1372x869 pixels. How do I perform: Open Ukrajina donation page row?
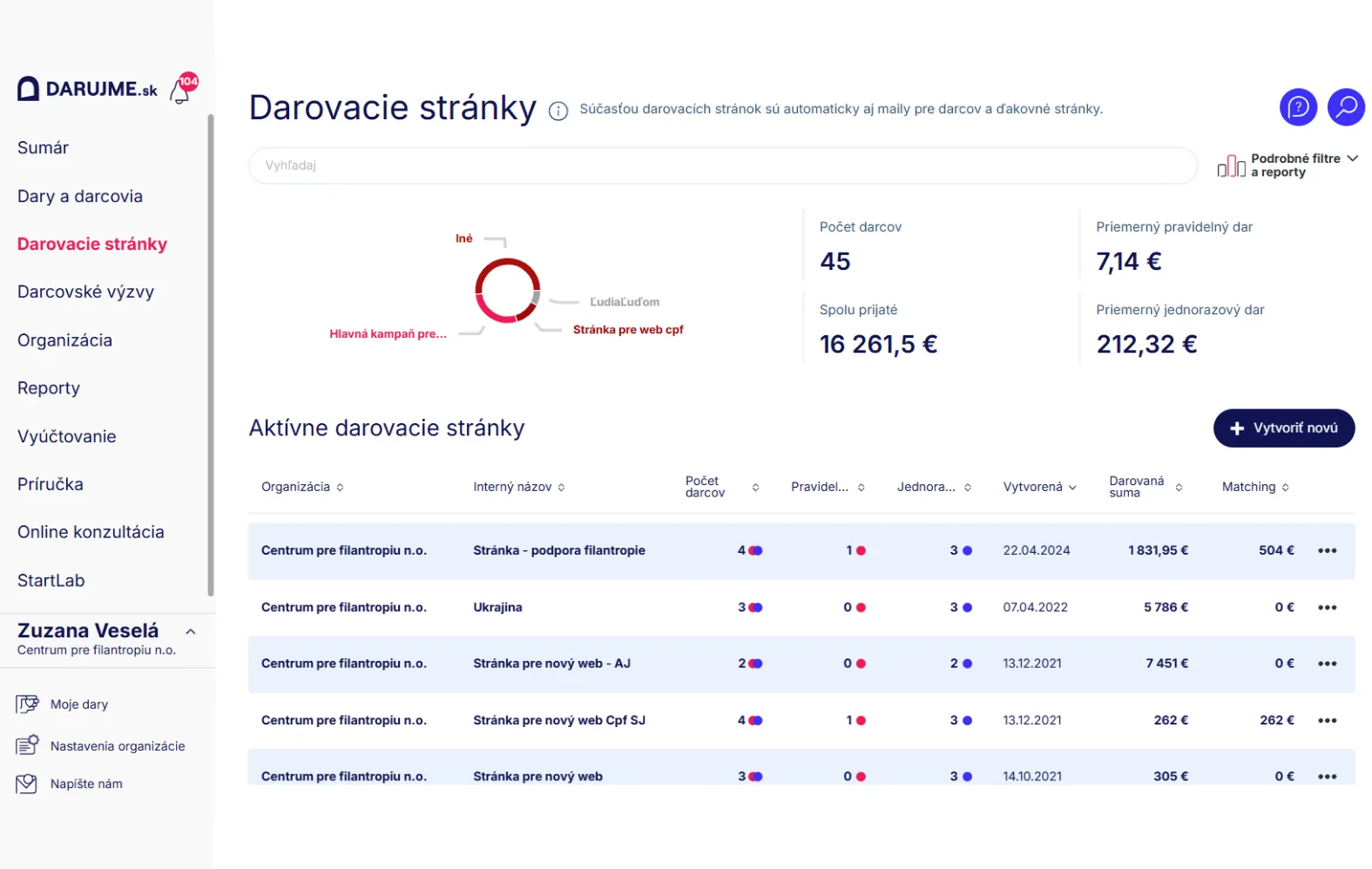point(801,608)
